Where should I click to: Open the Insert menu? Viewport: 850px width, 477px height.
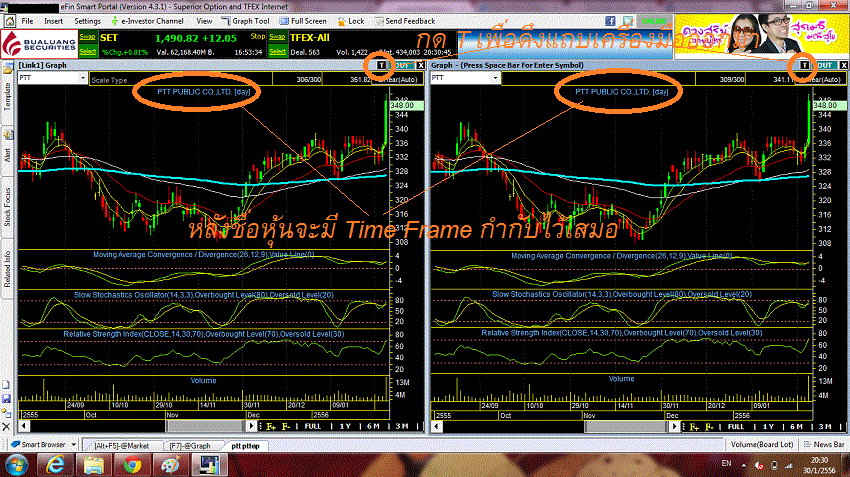pos(53,21)
